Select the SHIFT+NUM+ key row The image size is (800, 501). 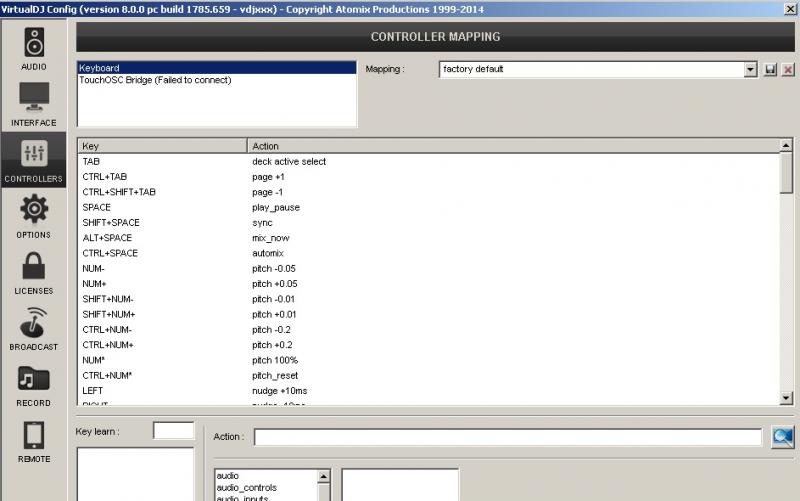tap(429, 314)
